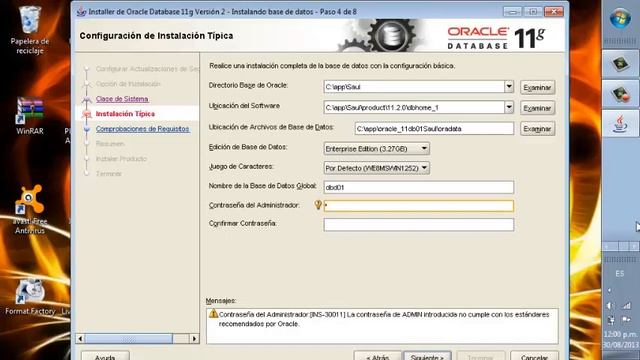Open the Directorio Base de Oracle dropdown
640x360 pixels.
[x=509, y=87]
